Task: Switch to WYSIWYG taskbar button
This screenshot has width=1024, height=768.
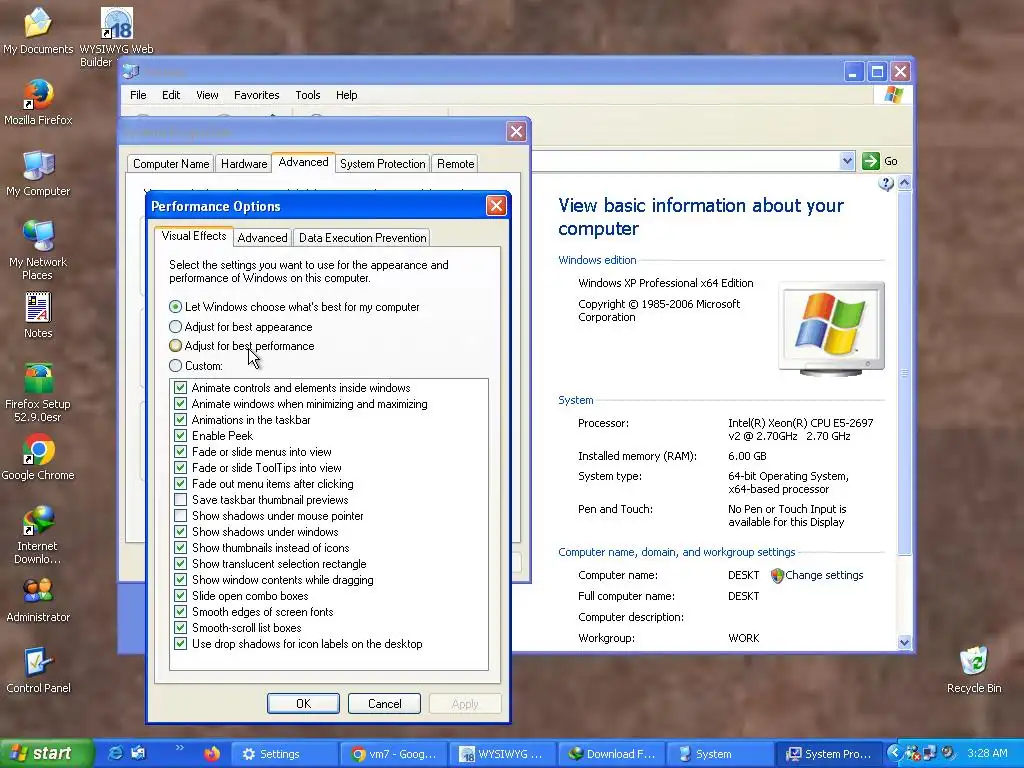Action: click(502, 754)
